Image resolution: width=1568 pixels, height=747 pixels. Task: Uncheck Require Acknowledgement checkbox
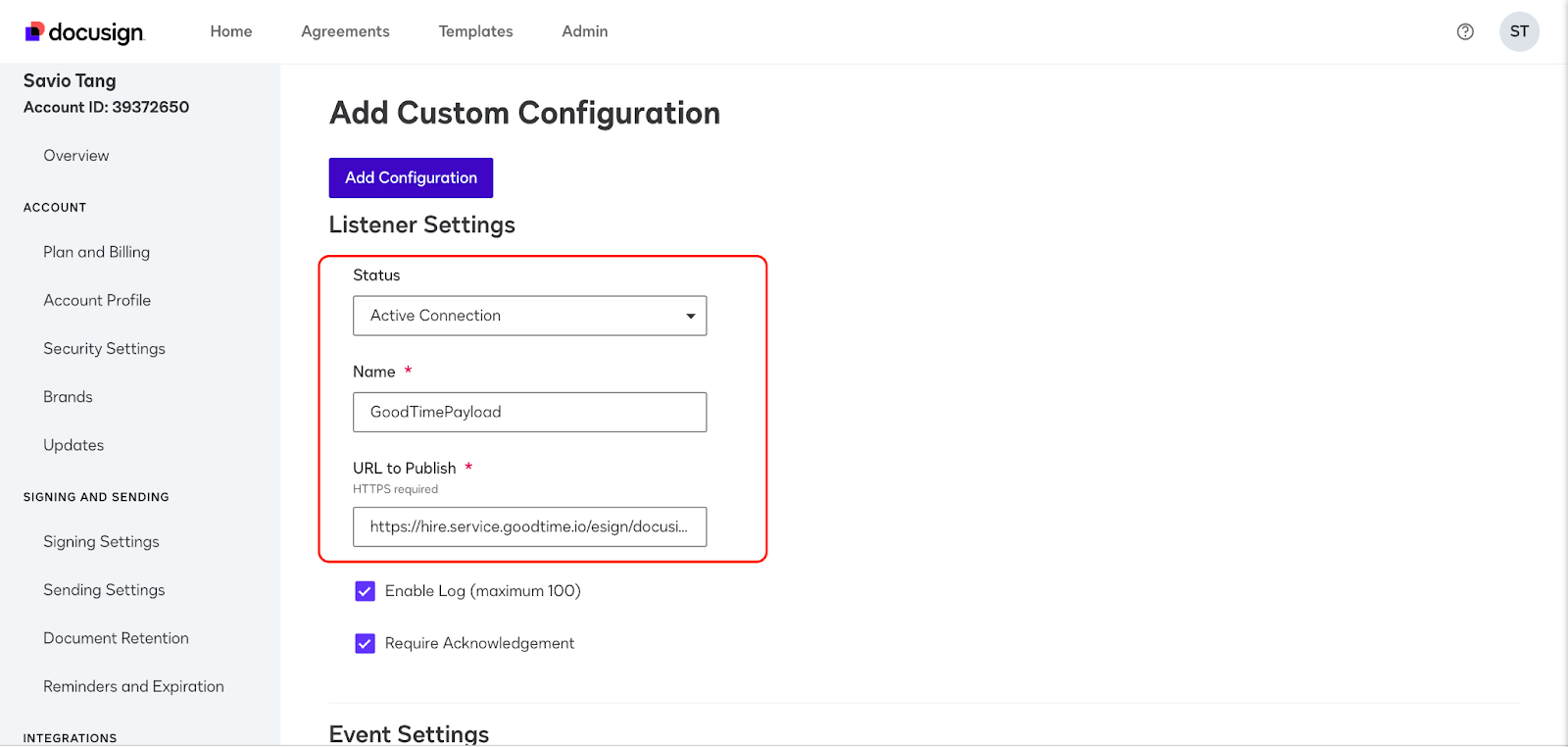(x=366, y=643)
